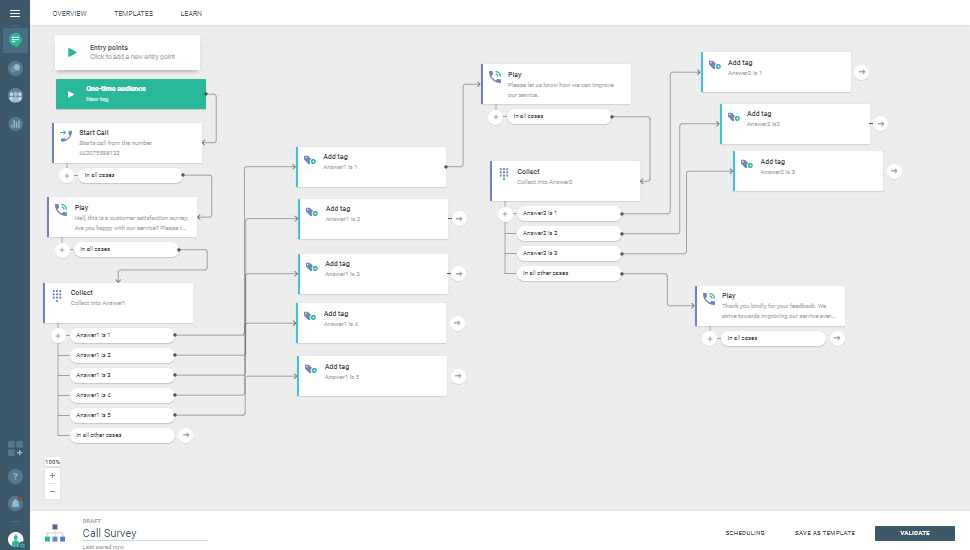970x550 pixels.
Task: Add branch under Start Call block
Action: (66, 175)
